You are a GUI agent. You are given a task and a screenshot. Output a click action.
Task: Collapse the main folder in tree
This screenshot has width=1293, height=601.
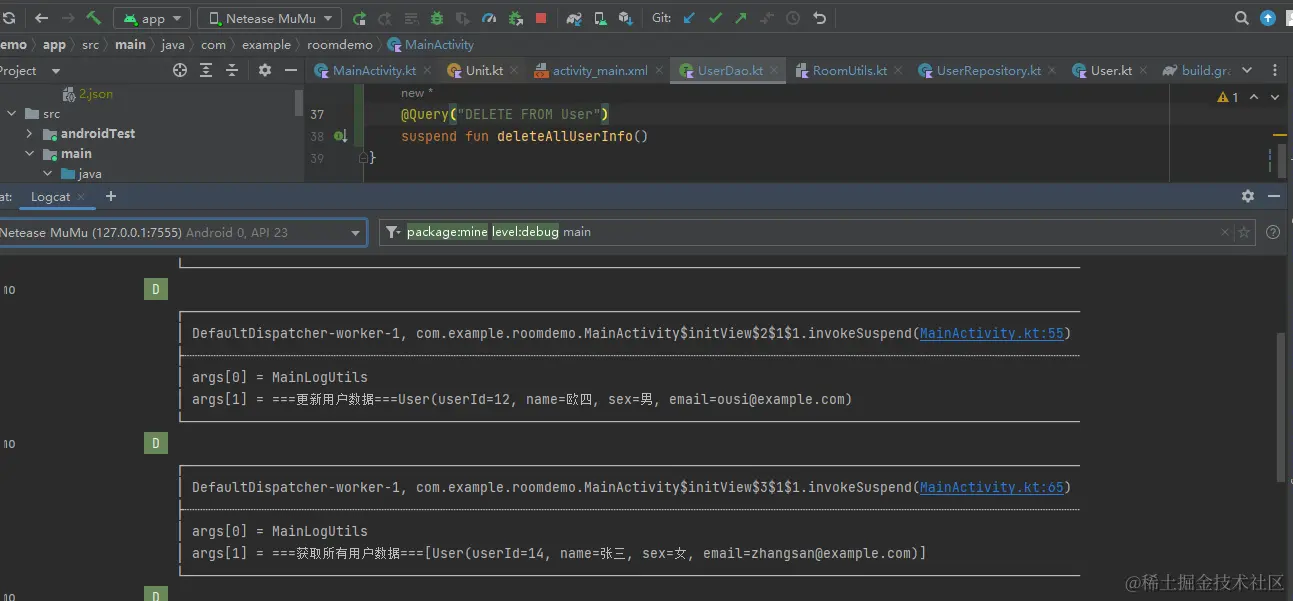pos(29,154)
